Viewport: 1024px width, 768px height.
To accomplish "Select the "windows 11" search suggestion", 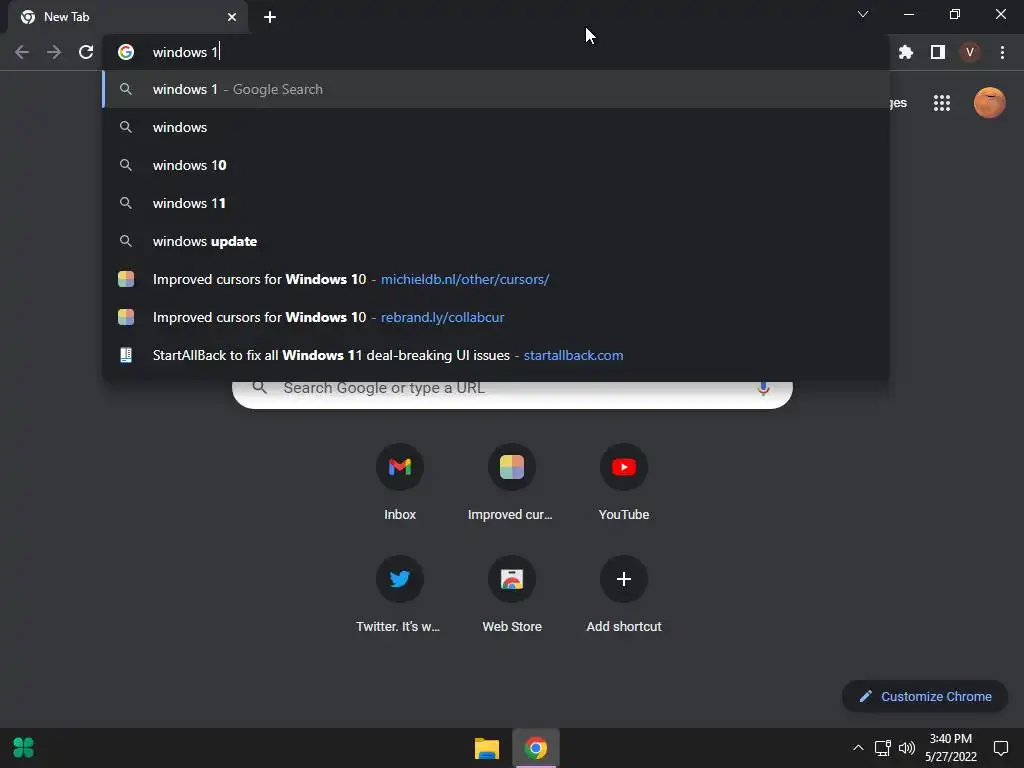I will click(x=496, y=203).
